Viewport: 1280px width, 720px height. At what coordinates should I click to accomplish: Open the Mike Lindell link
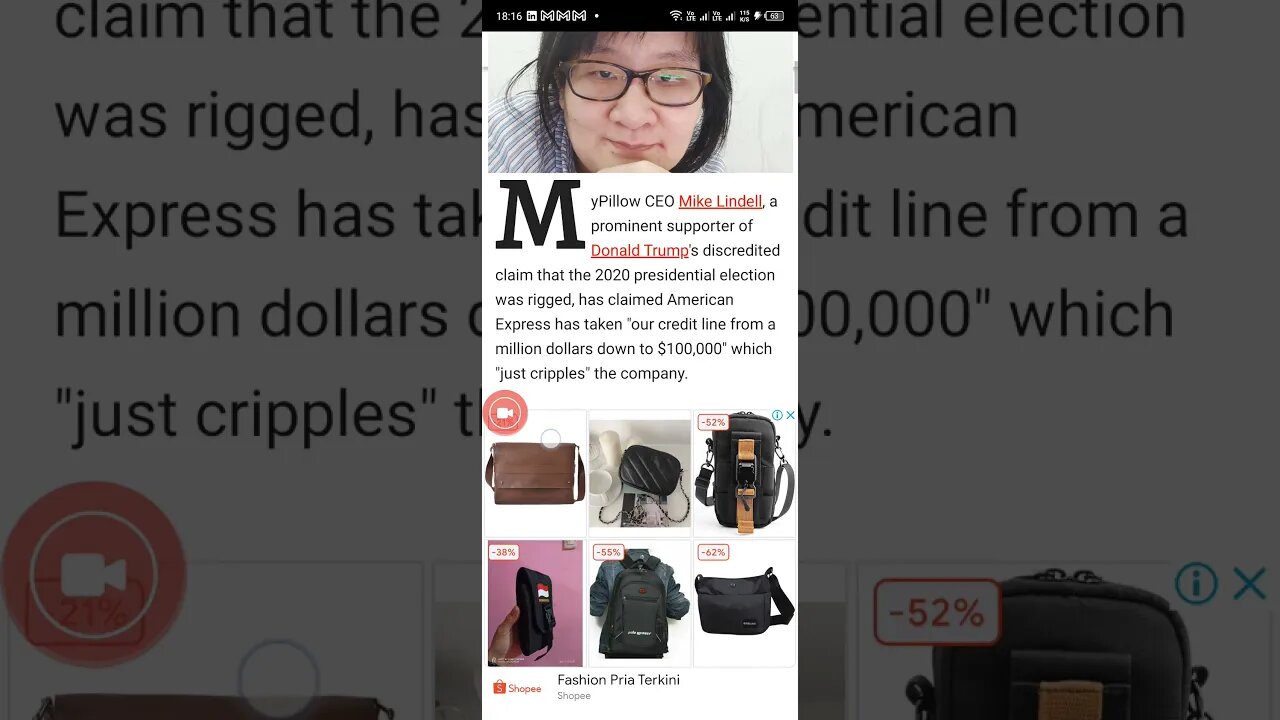click(x=720, y=201)
